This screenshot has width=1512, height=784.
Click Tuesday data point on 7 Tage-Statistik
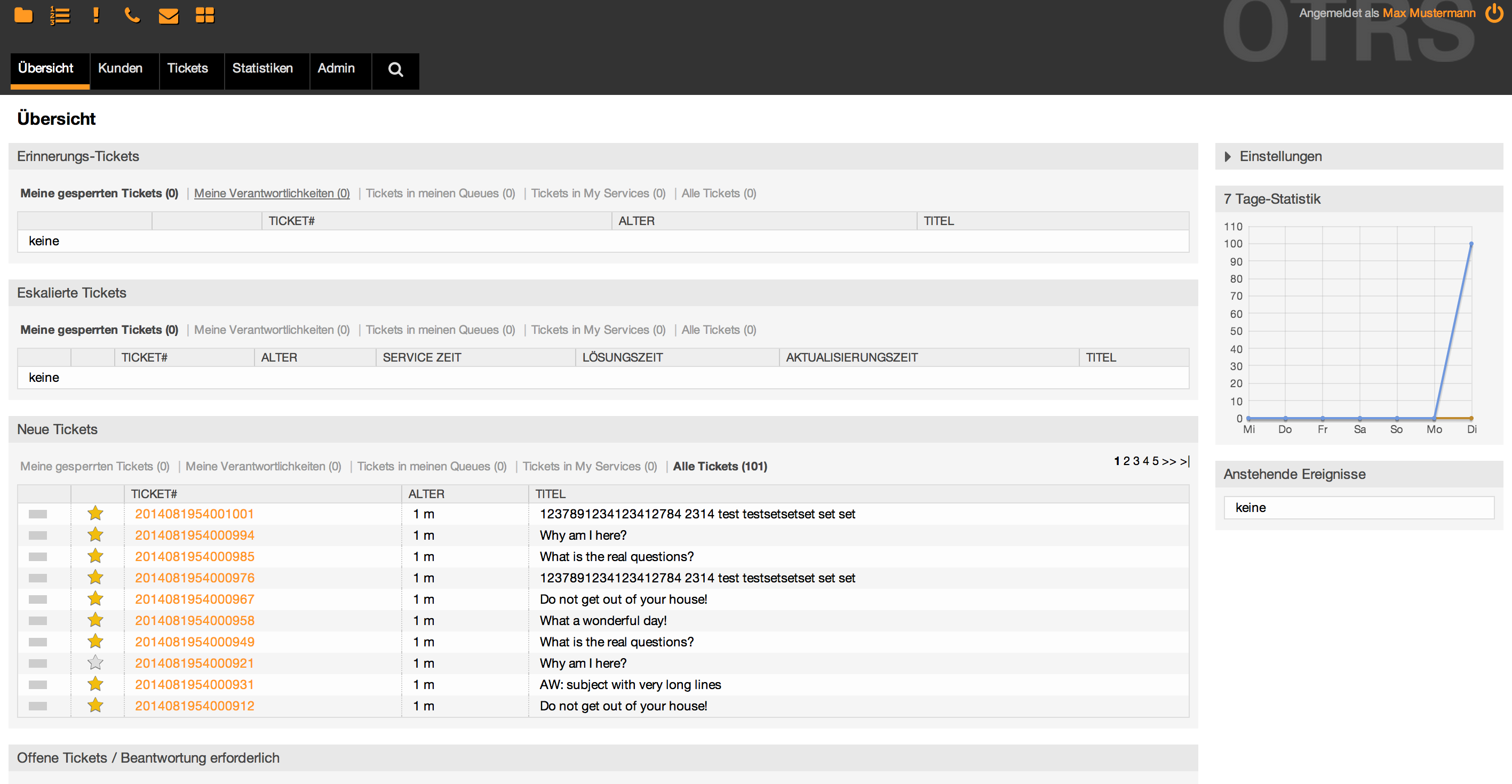point(1471,244)
